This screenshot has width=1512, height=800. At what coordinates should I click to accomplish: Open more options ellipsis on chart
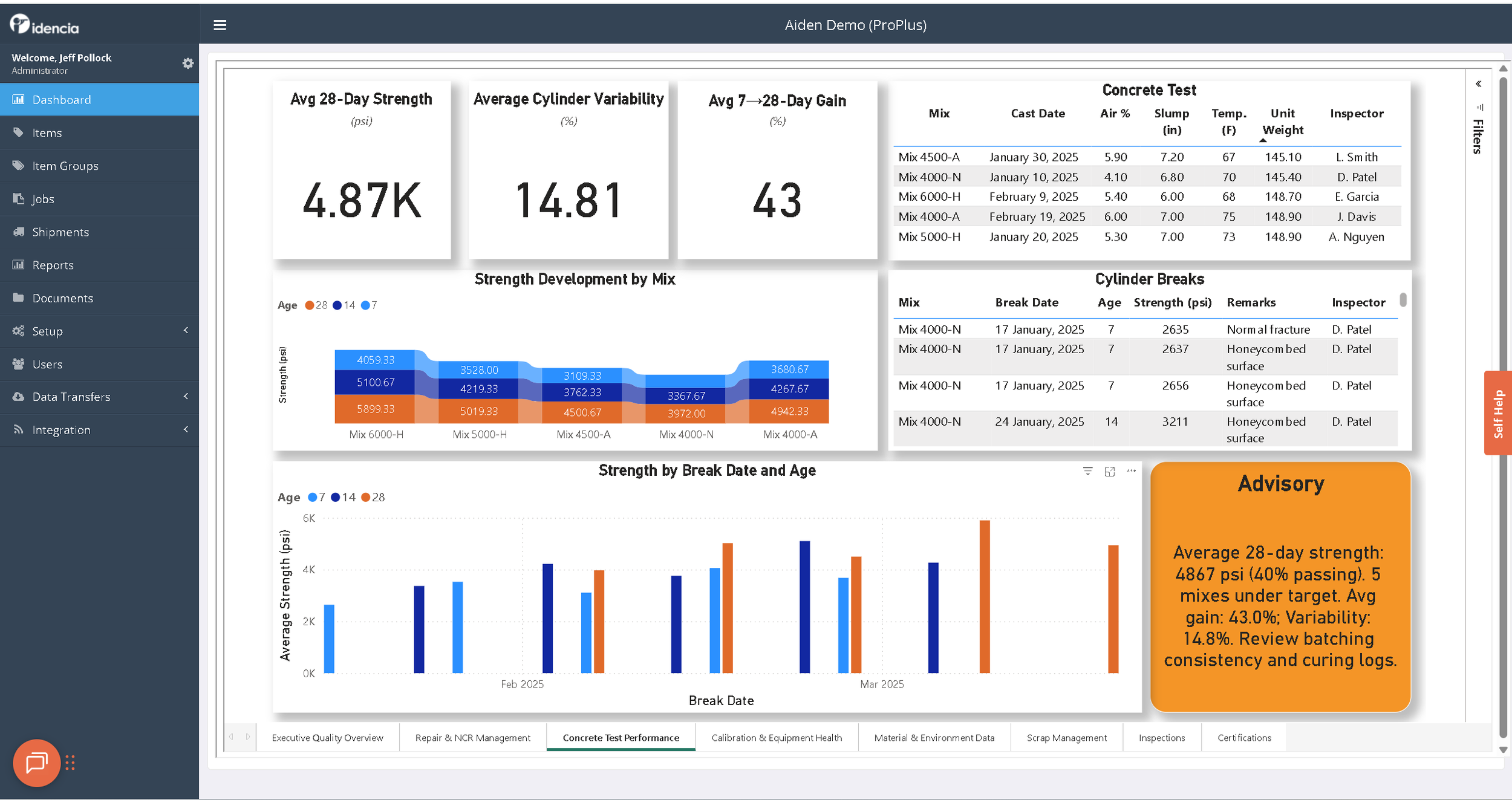[x=1131, y=470]
